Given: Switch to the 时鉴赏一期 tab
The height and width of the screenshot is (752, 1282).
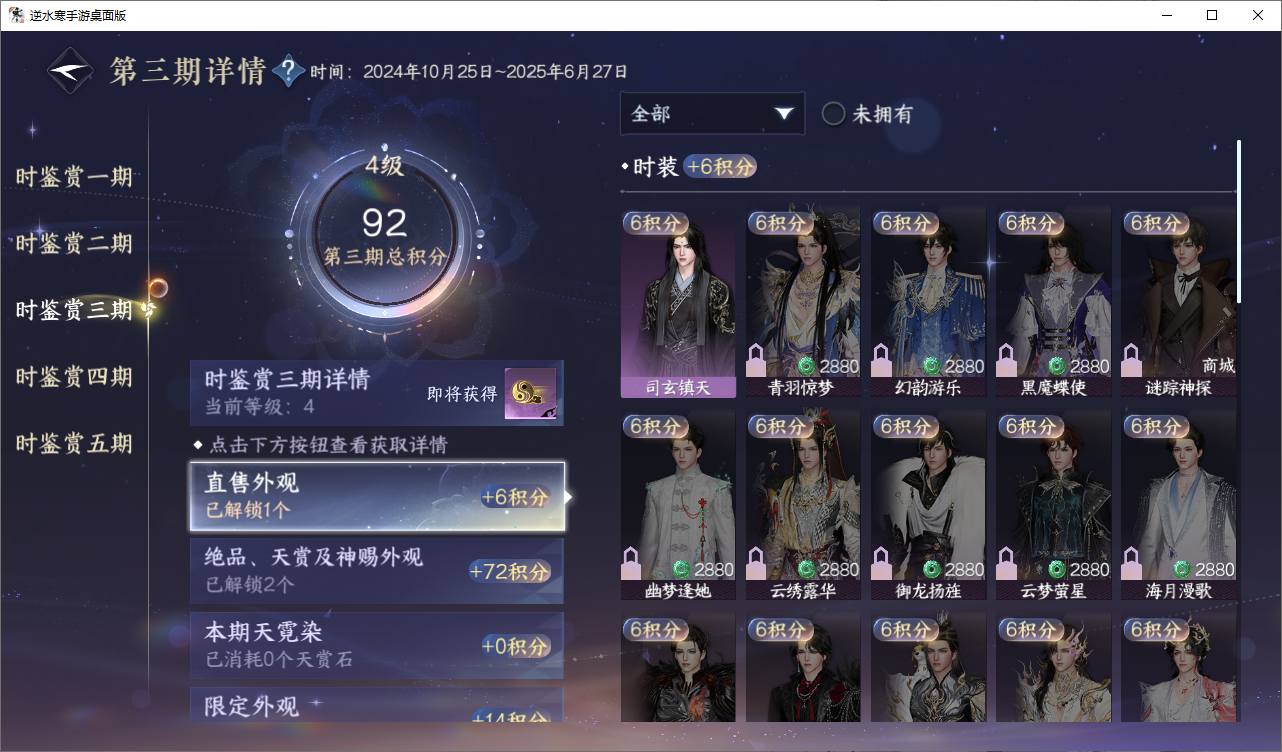Looking at the screenshot, I should [x=74, y=177].
